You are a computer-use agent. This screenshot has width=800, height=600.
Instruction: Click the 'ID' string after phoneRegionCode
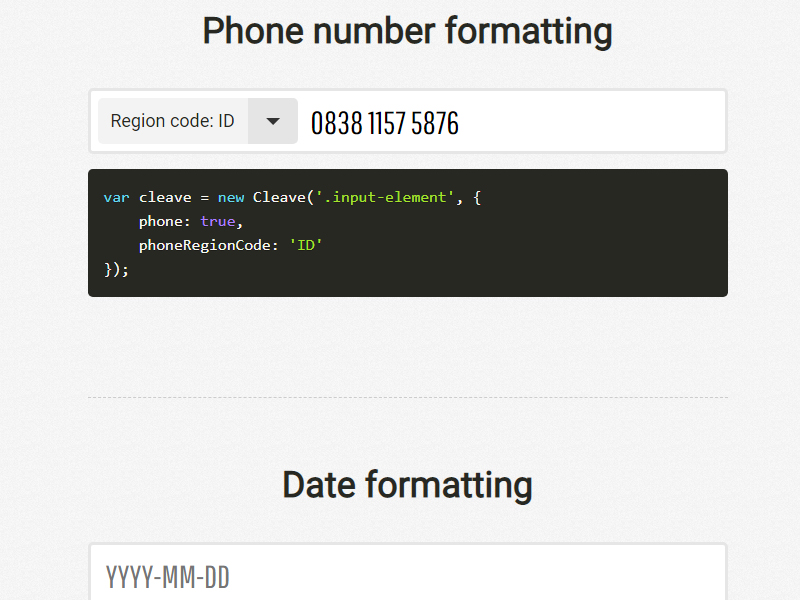306,245
